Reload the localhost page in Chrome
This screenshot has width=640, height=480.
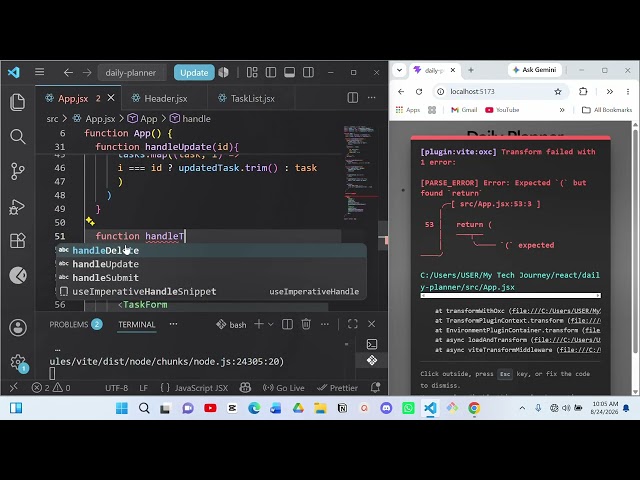[x=419, y=91]
